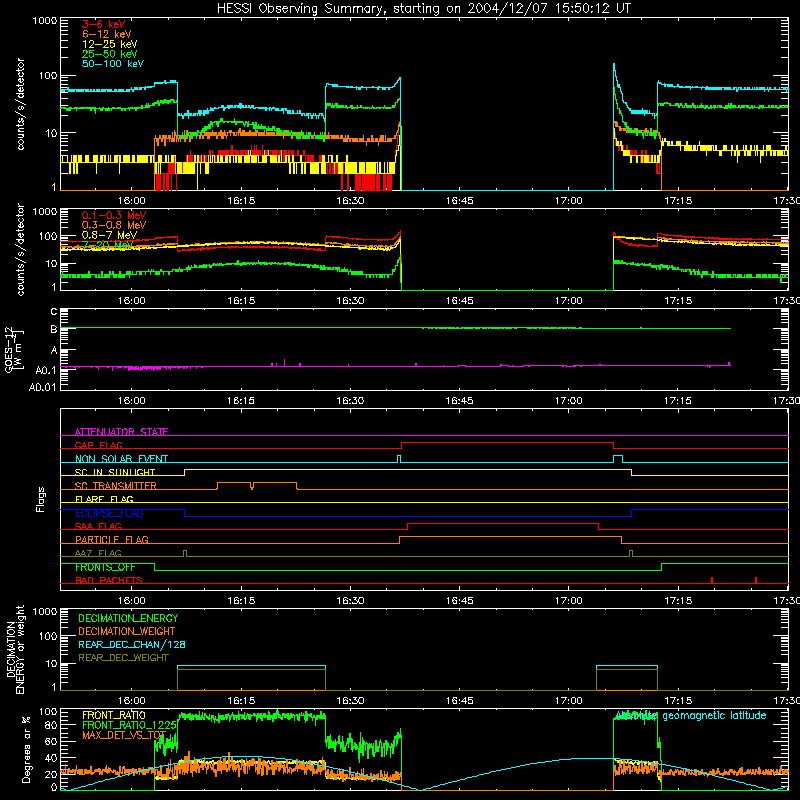This screenshot has width=800, height=800.
Task: Click the 16:45 tick label under the keV plot
Action: coord(459,201)
